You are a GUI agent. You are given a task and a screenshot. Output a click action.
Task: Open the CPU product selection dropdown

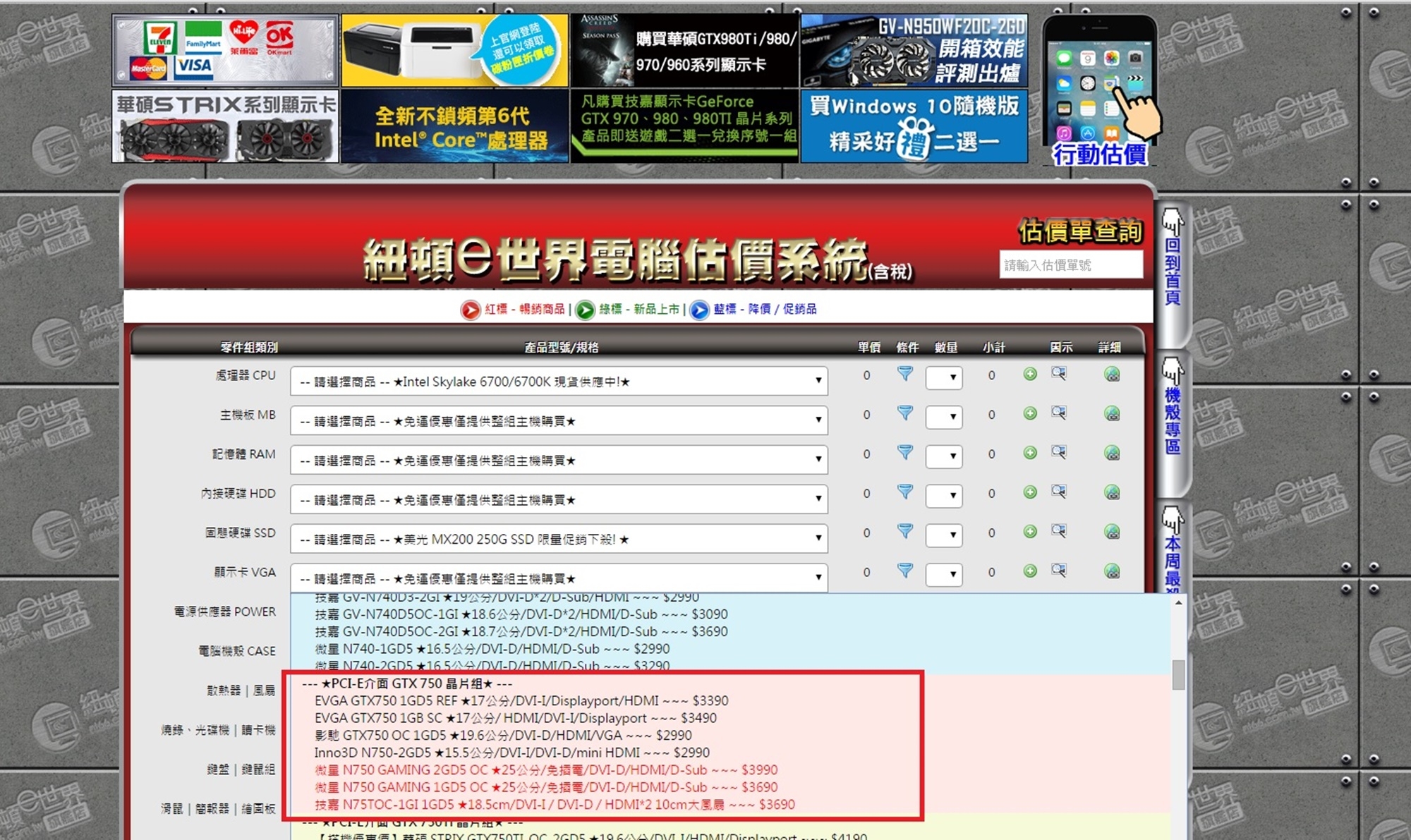click(x=559, y=382)
